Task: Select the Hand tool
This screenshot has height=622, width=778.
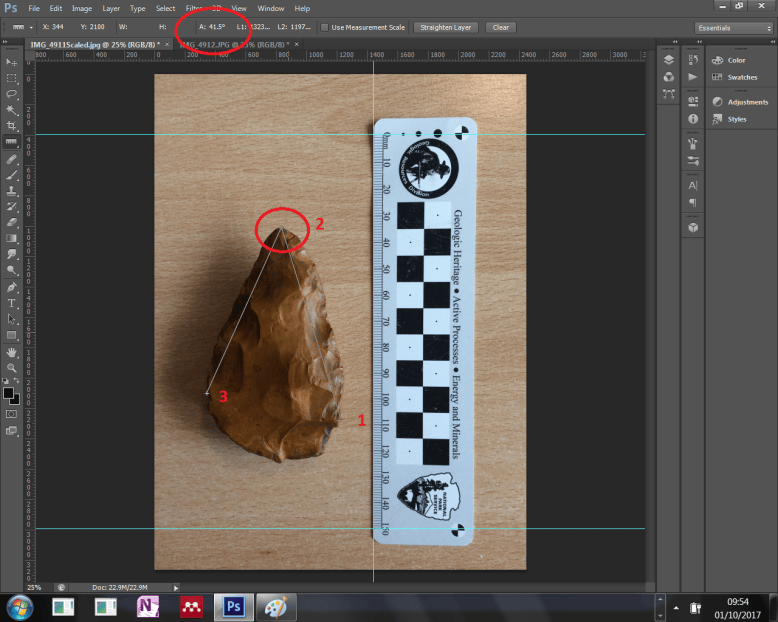Action: click(x=11, y=352)
